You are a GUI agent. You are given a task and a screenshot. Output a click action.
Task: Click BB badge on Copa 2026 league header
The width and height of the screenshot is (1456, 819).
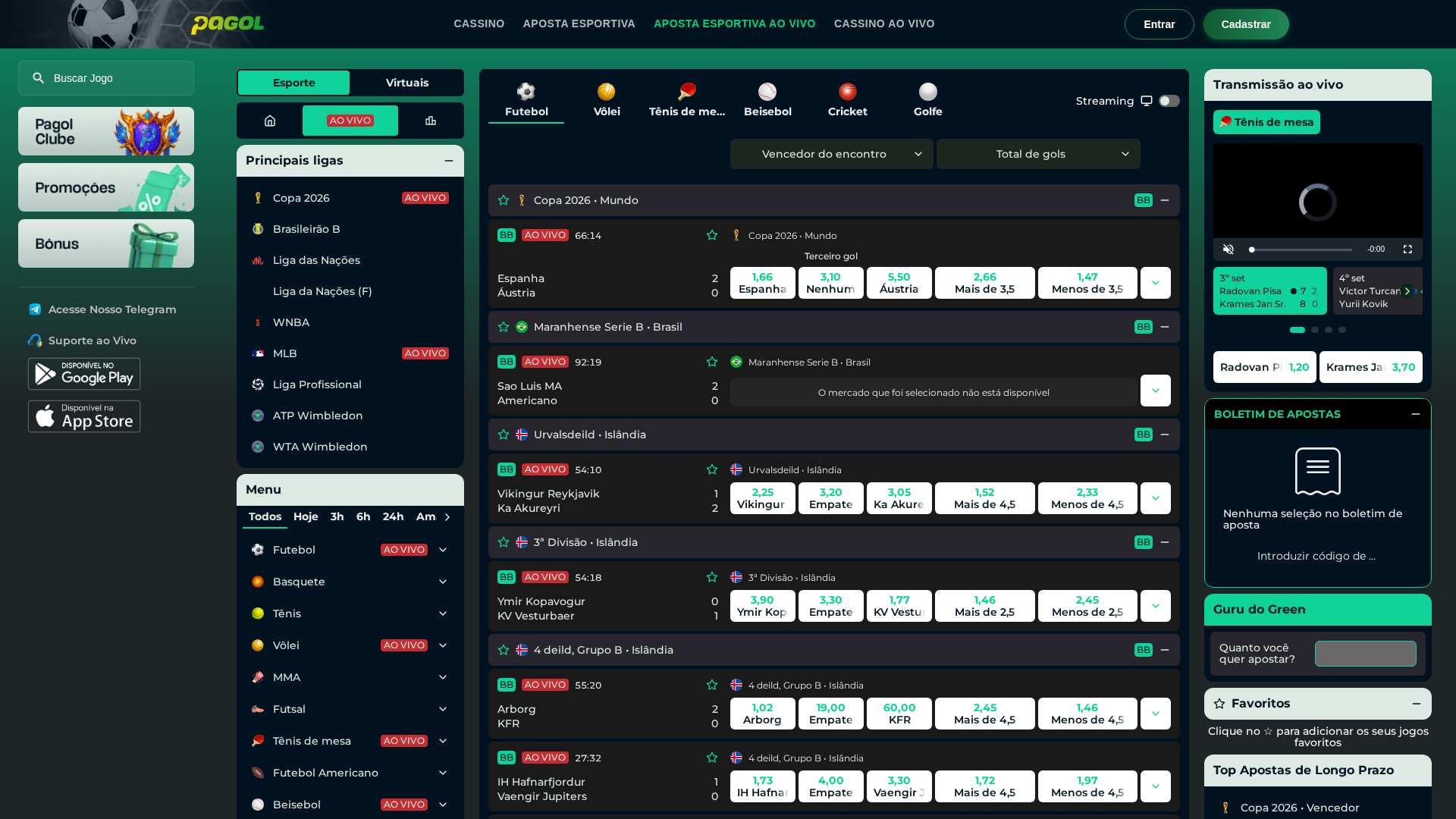click(1144, 200)
